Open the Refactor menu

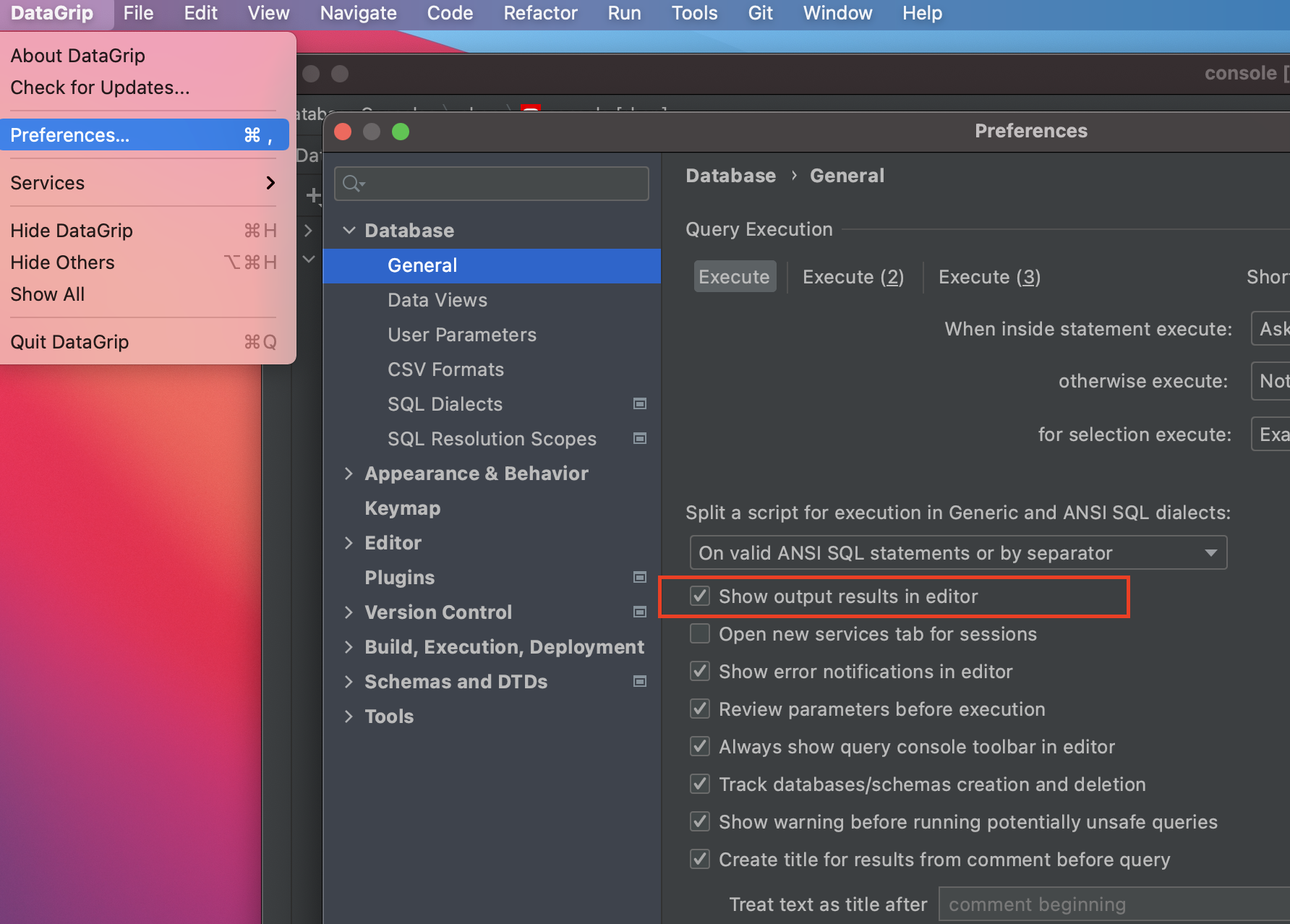[540, 13]
